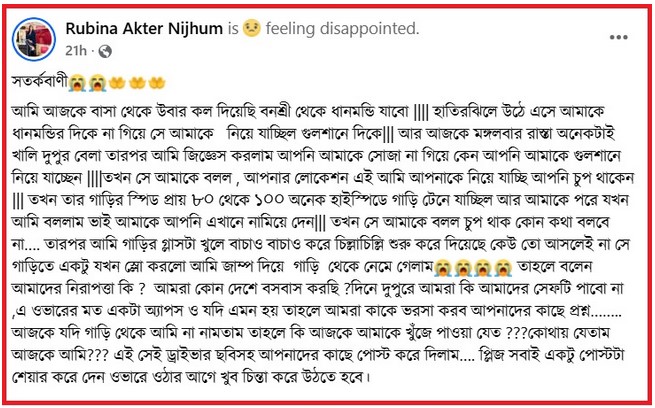Click the সতর্কবাণী heading word

click(40, 81)
